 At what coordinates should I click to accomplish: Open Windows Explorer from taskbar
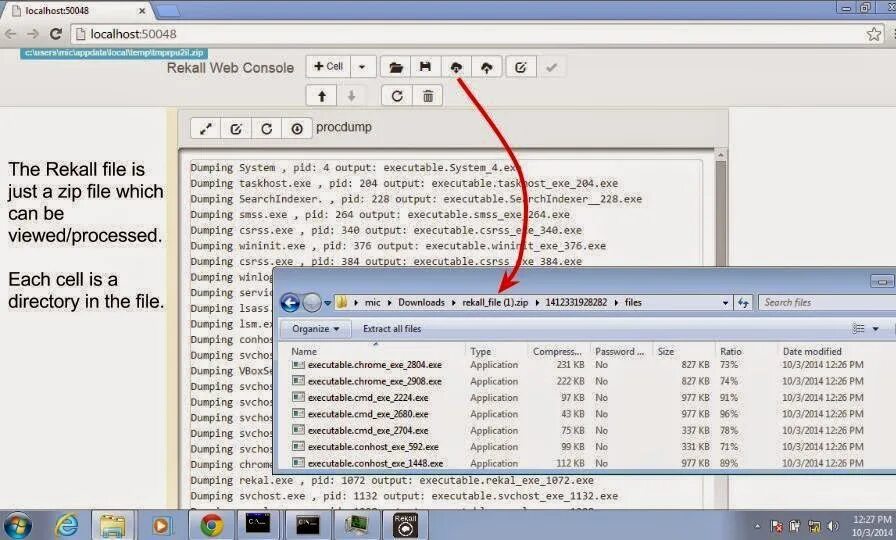coord(113,525)
